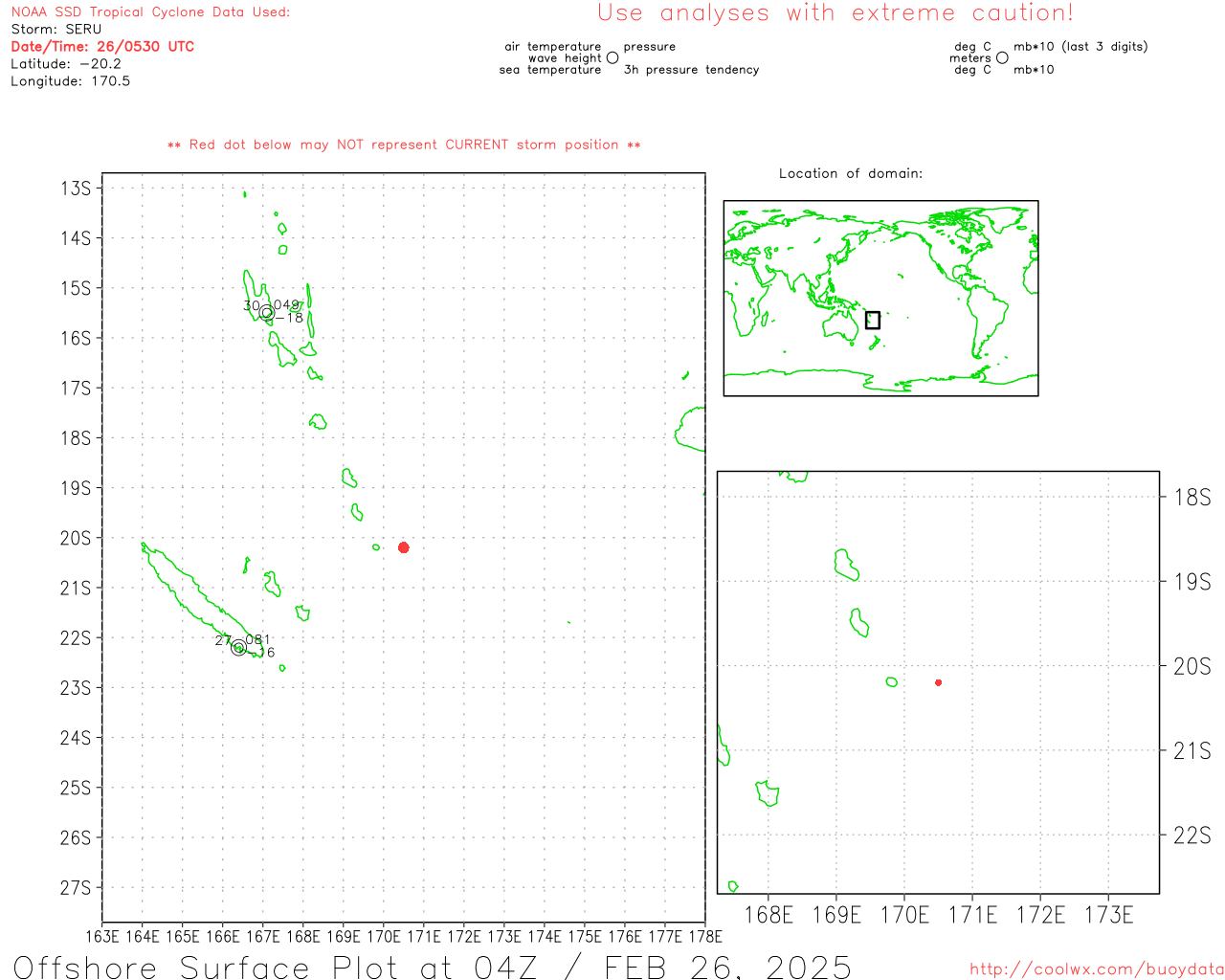Open the coolwx.com/buoydata URL

1097,969
